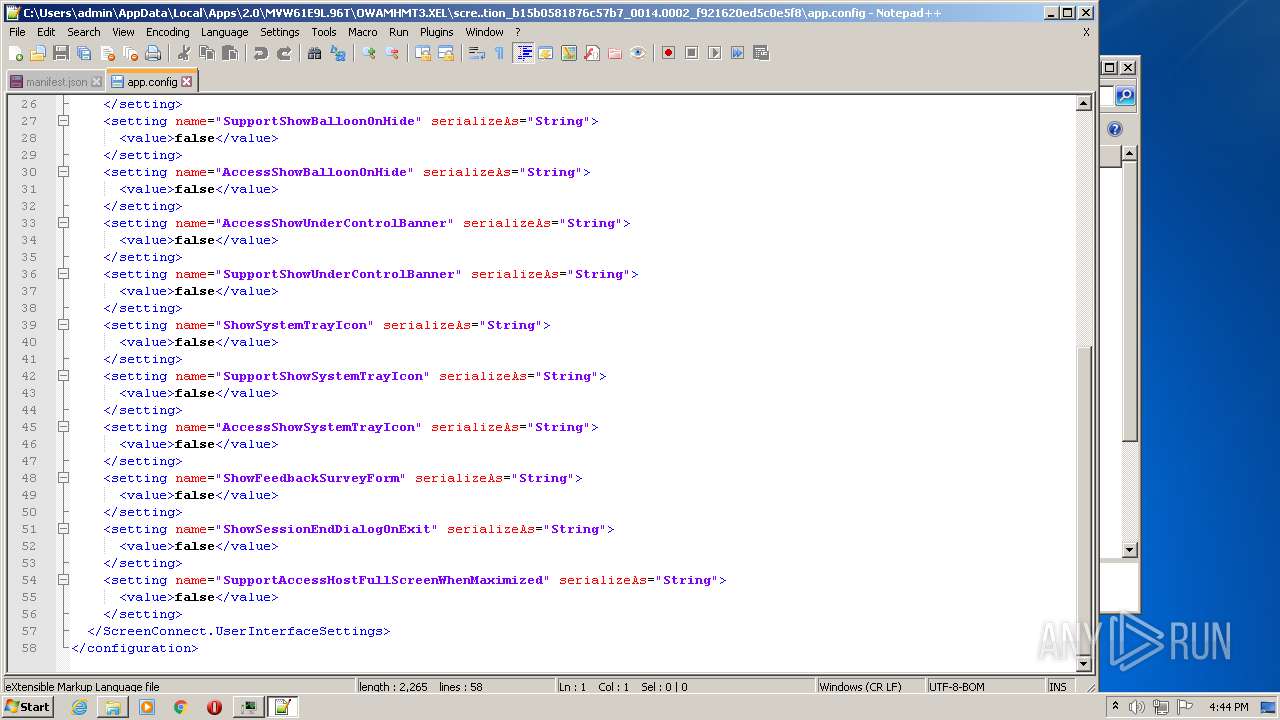Screen dimensions: 1280x720
Task: Print the document via the Print icon
Action: coord(153,53)
